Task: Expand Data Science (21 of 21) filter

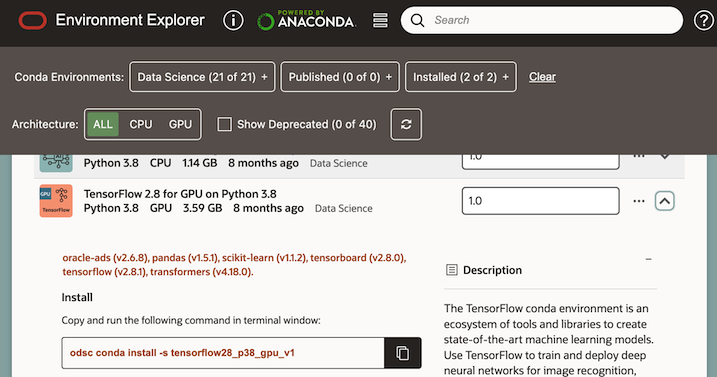Action: [202, 77]
